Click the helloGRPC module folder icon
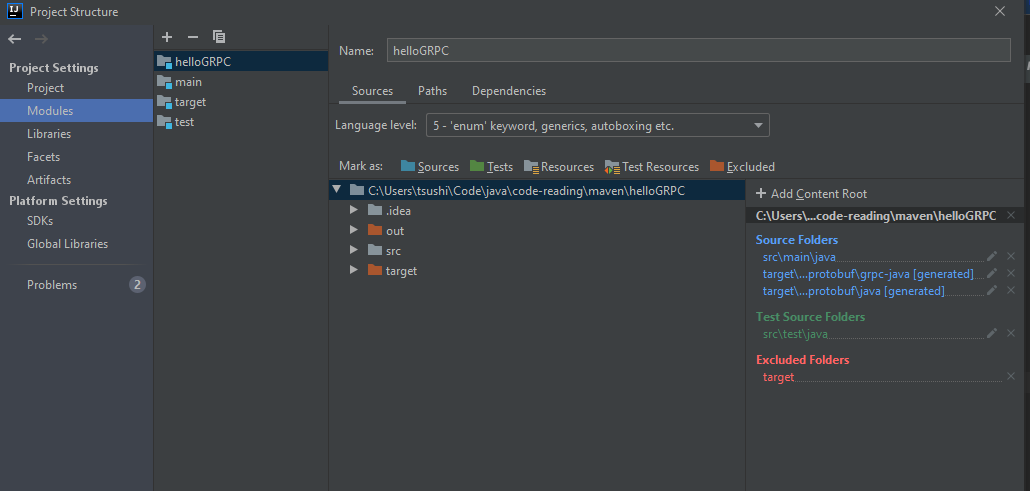1030x491 pixels. (x=164, y=62)
